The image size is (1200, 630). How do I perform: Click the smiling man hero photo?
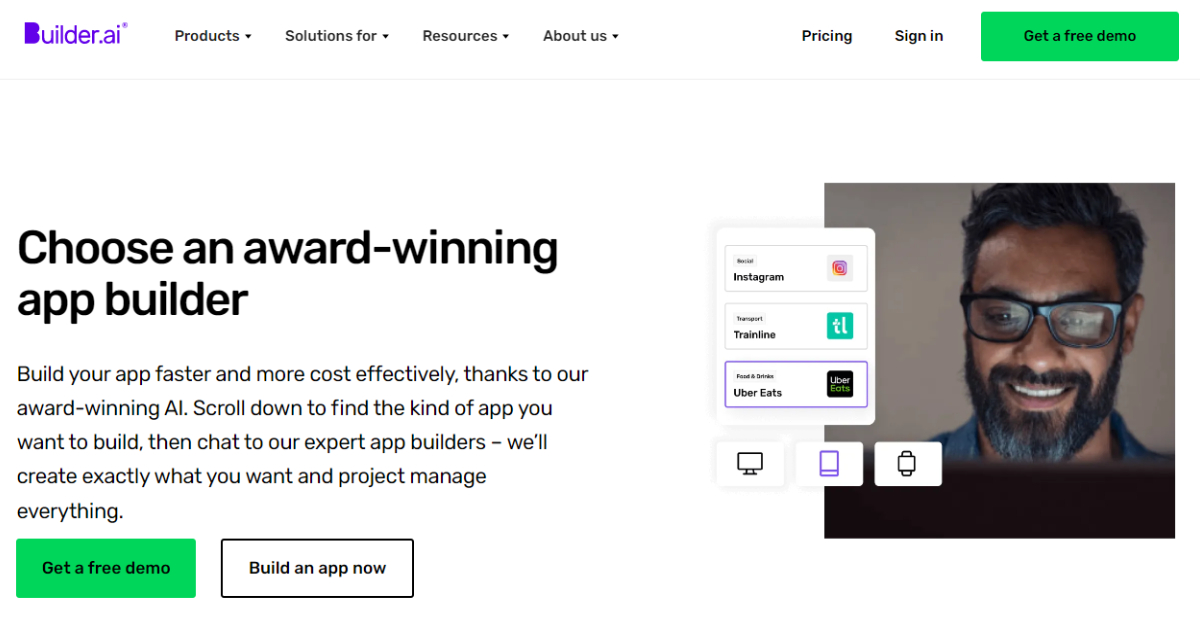tap(999, 360)
